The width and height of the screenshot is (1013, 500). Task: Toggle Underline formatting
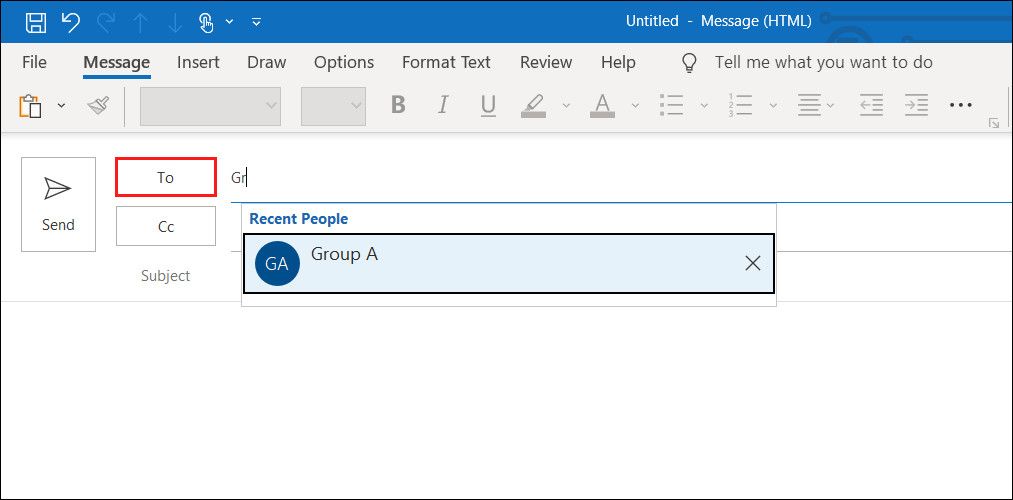(488, 105)
